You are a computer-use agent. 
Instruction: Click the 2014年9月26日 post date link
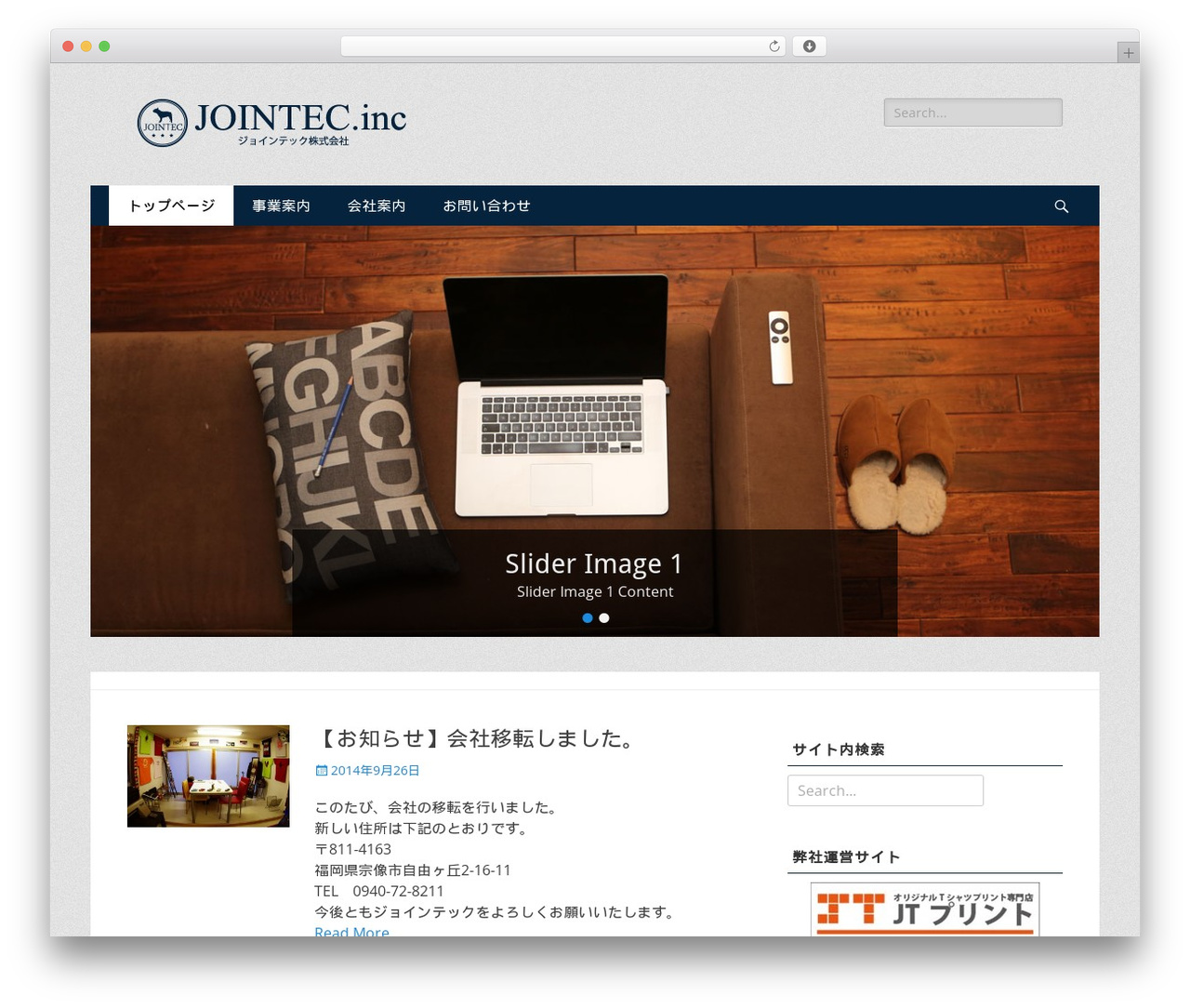[x=375, y=771]
